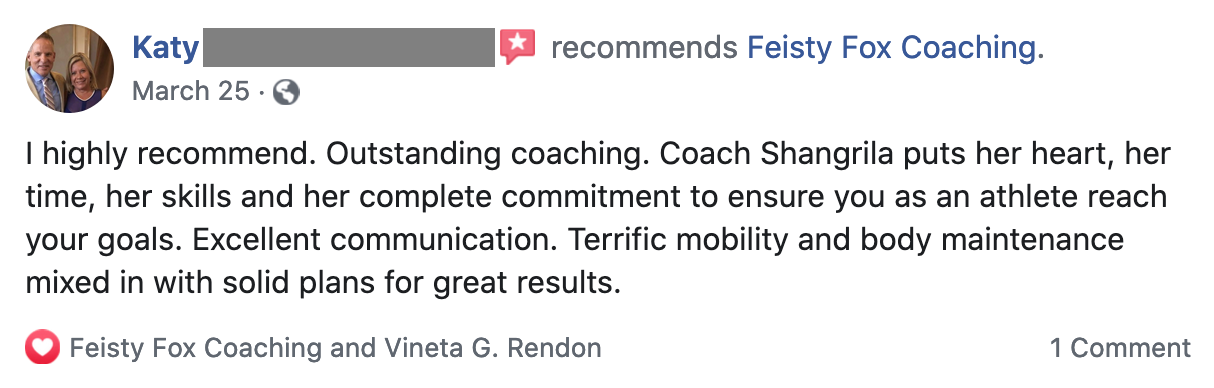This screenshot has width=1214, height=388.
Task: Open the 1 Comment link
Action: 1120,348
